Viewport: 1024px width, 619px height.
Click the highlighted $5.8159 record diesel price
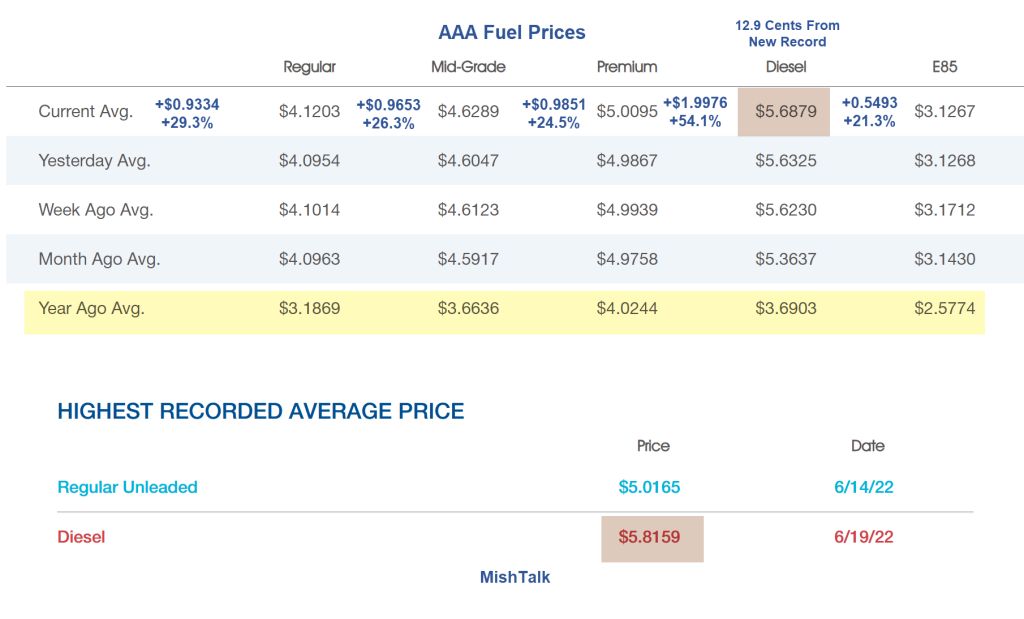652,539
